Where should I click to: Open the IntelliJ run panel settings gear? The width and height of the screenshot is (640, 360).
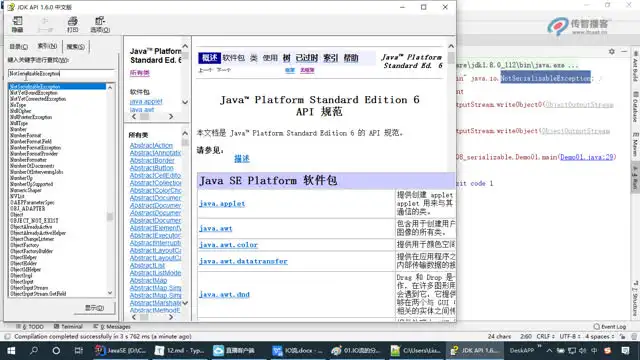point(611,51)
